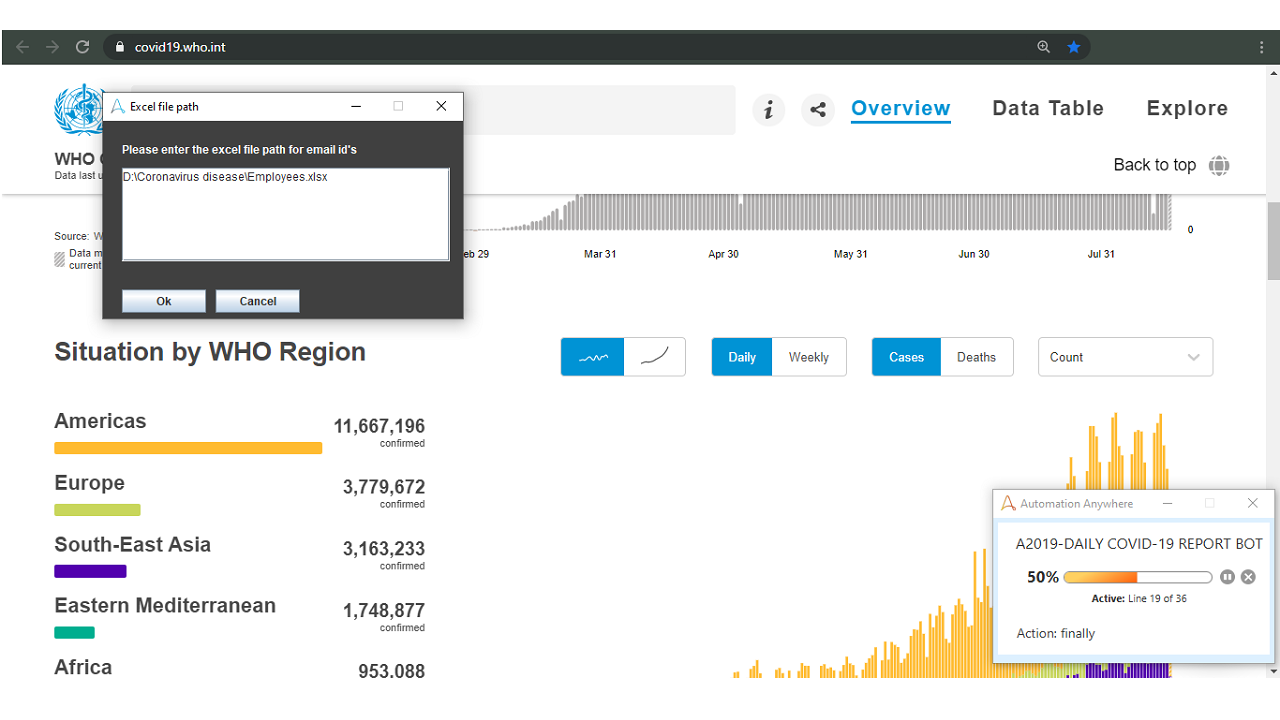Click the bot progress bar at 50%
This screenshot has width=1280, height=720.
point(1138,577)
